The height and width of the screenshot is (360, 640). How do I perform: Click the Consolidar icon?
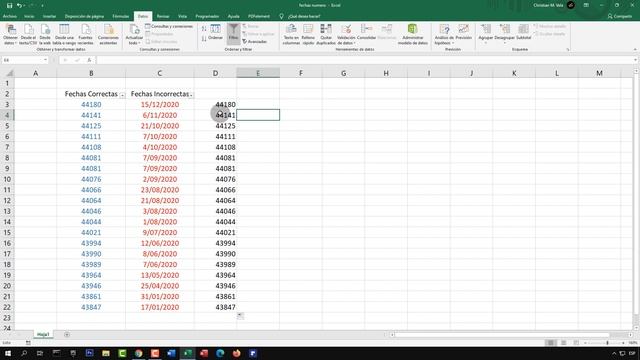366,33
